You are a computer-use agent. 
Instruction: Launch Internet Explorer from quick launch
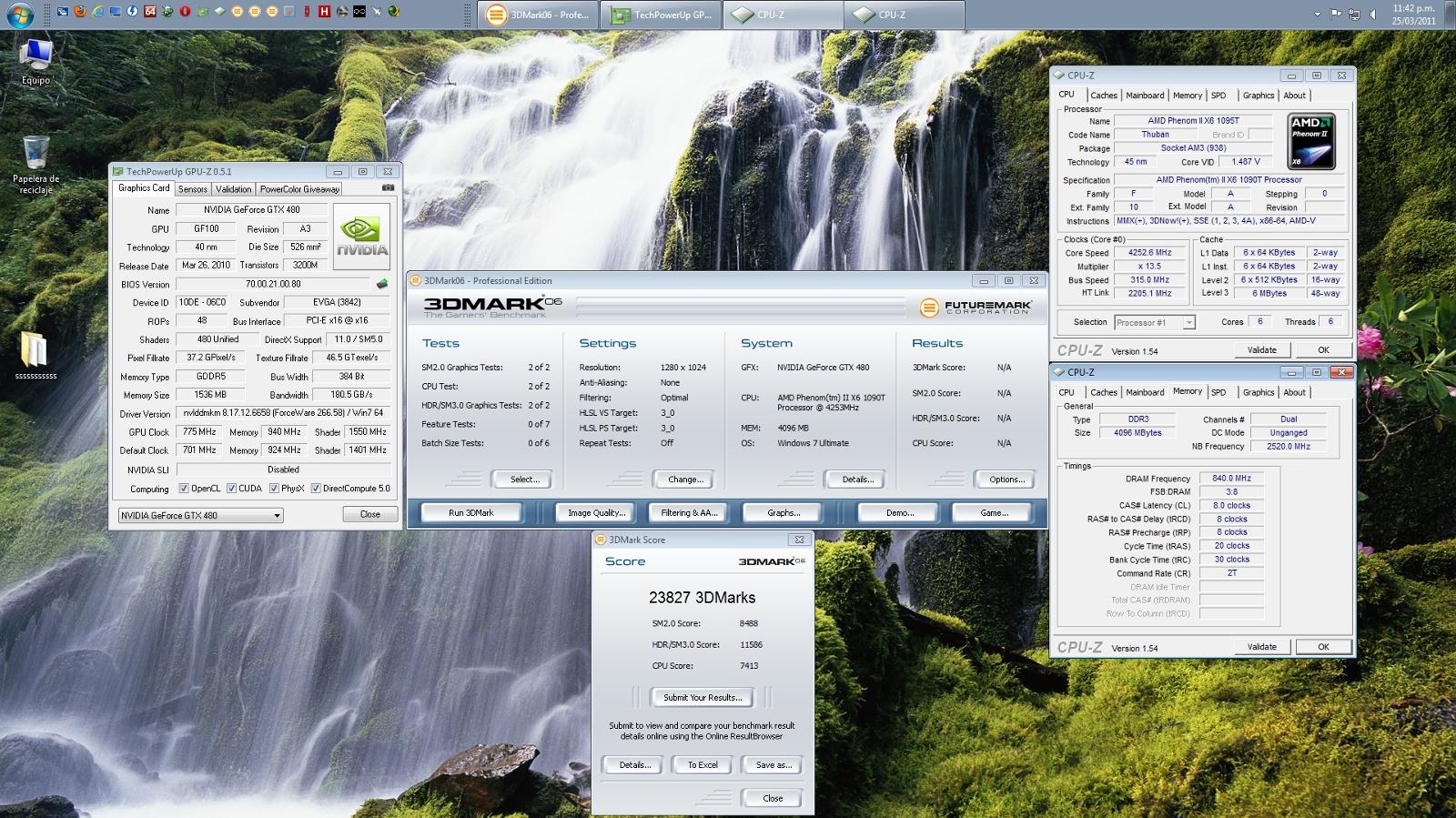[97, 12]
